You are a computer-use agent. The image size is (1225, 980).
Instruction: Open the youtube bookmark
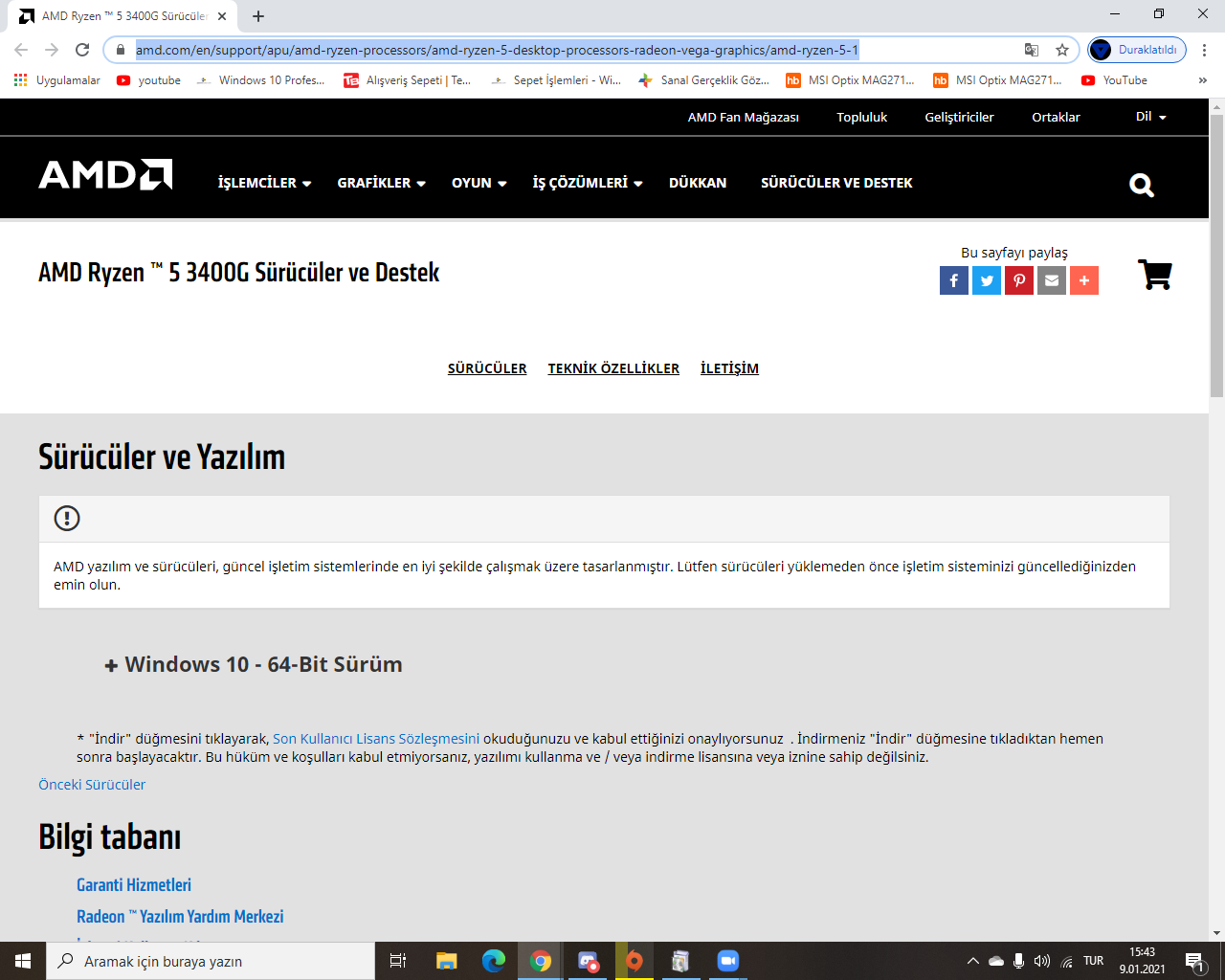click(148, 80)
